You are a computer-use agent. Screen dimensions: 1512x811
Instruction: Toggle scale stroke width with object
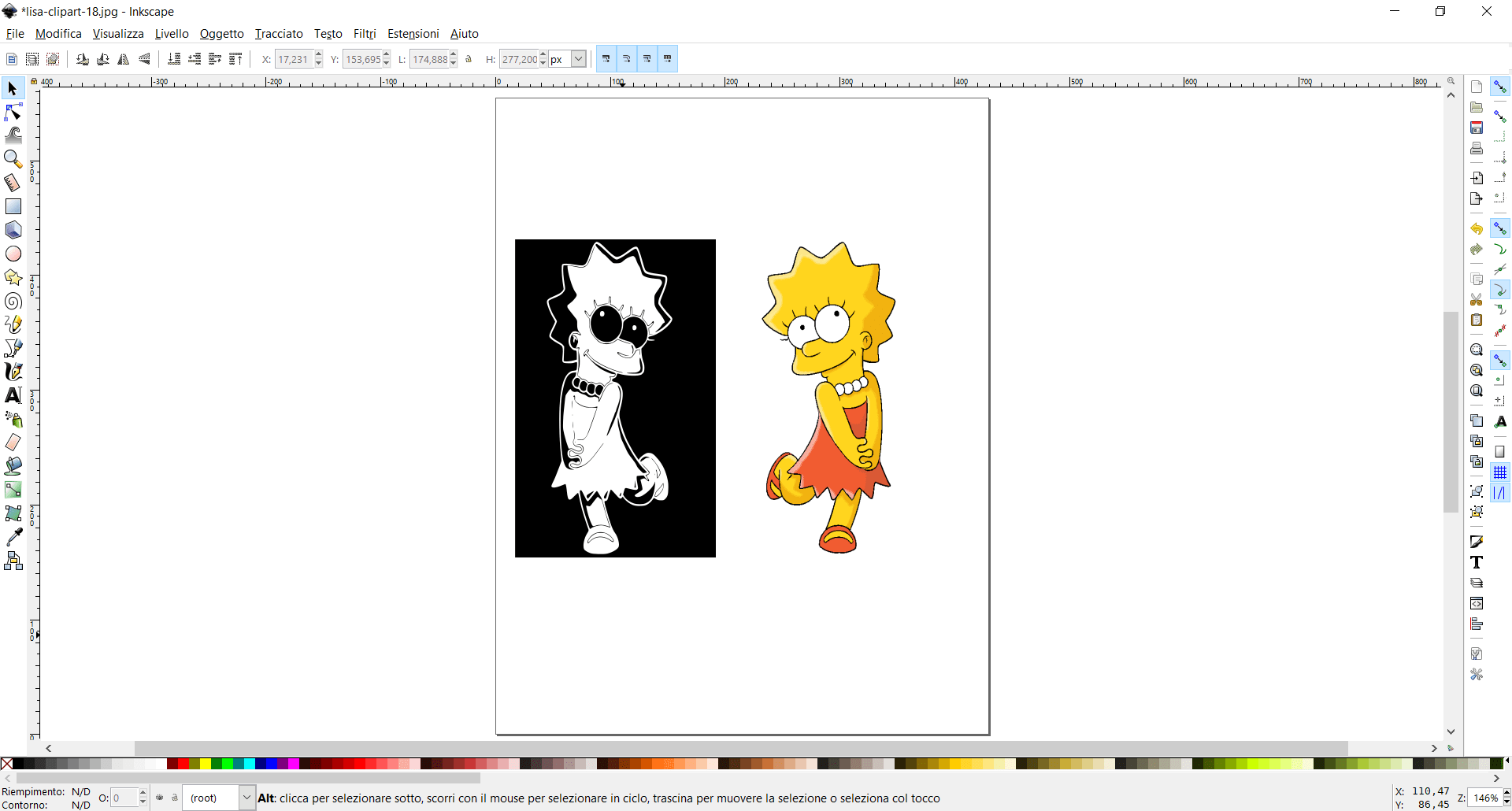pos(606,59)
